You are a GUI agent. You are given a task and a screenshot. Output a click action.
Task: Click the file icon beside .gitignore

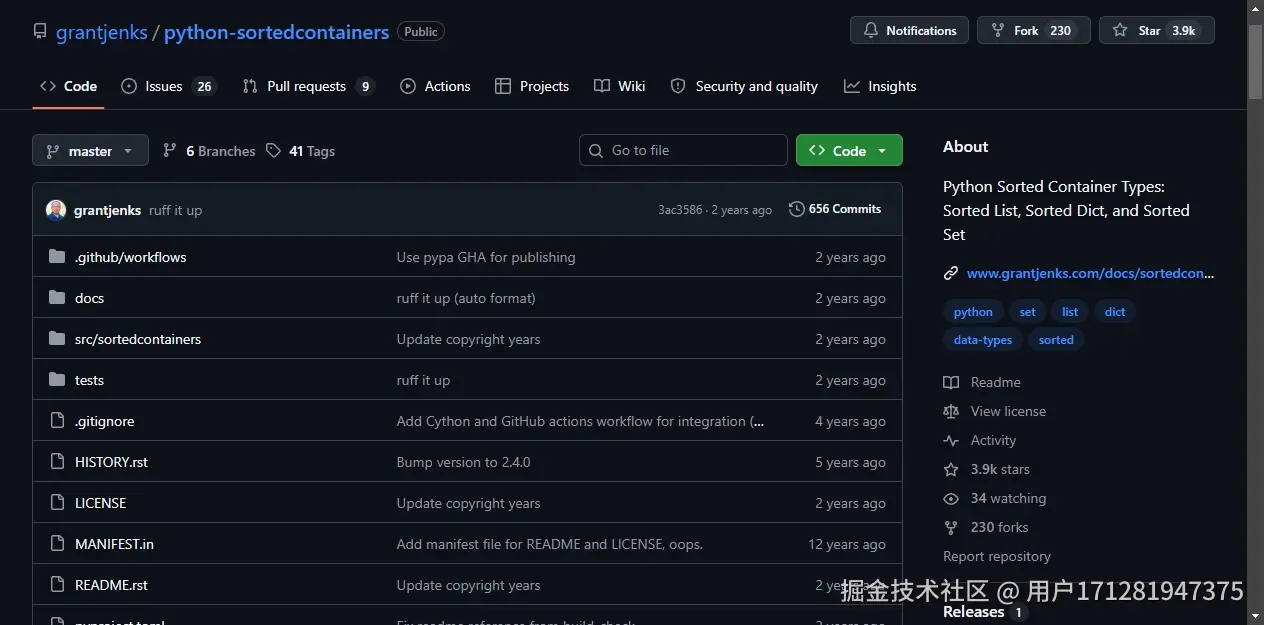57,421
